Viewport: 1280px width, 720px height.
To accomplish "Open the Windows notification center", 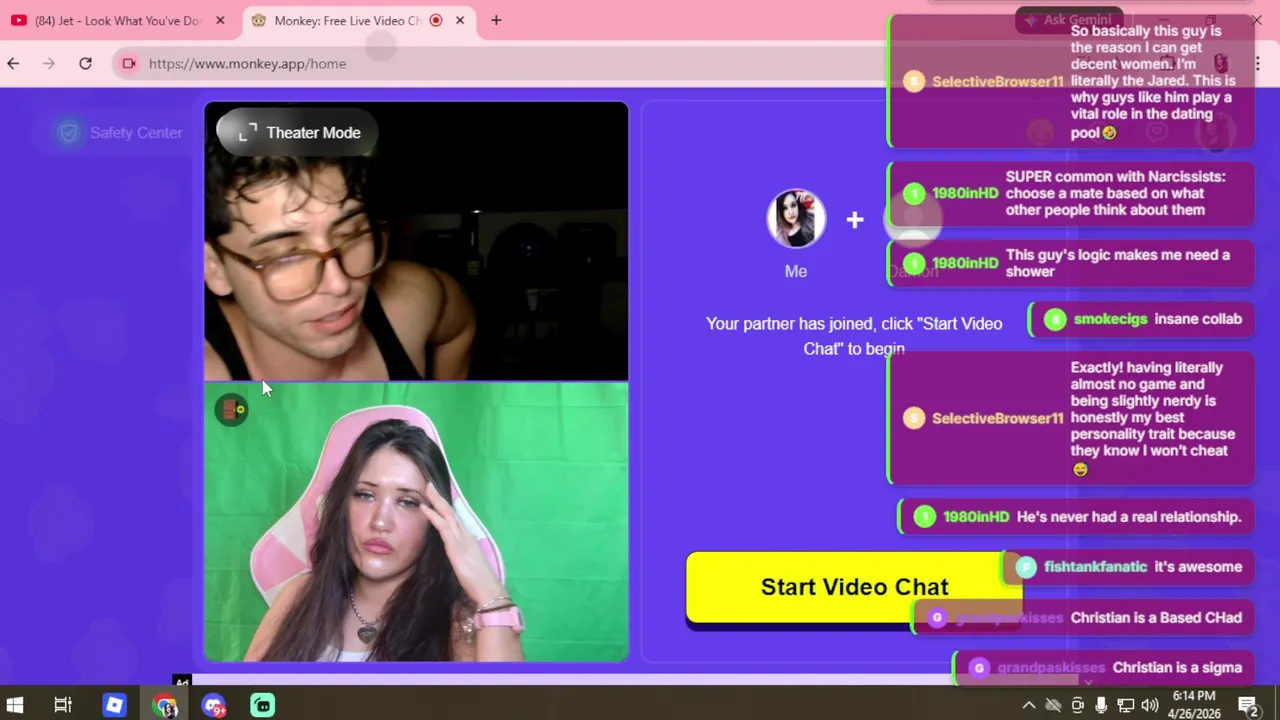I will point(1249,705).
